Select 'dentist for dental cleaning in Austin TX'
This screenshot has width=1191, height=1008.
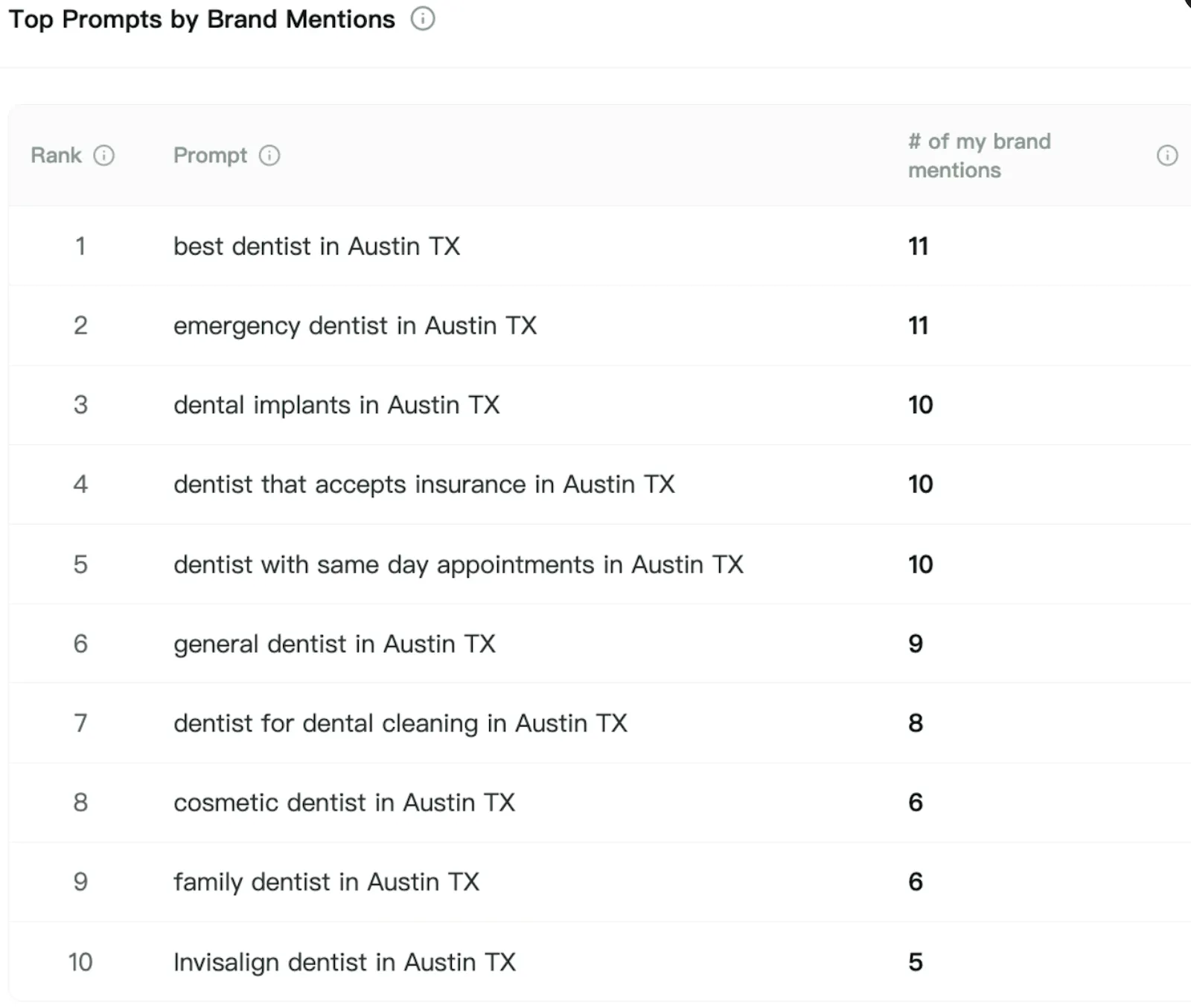(x=400, y=724)
